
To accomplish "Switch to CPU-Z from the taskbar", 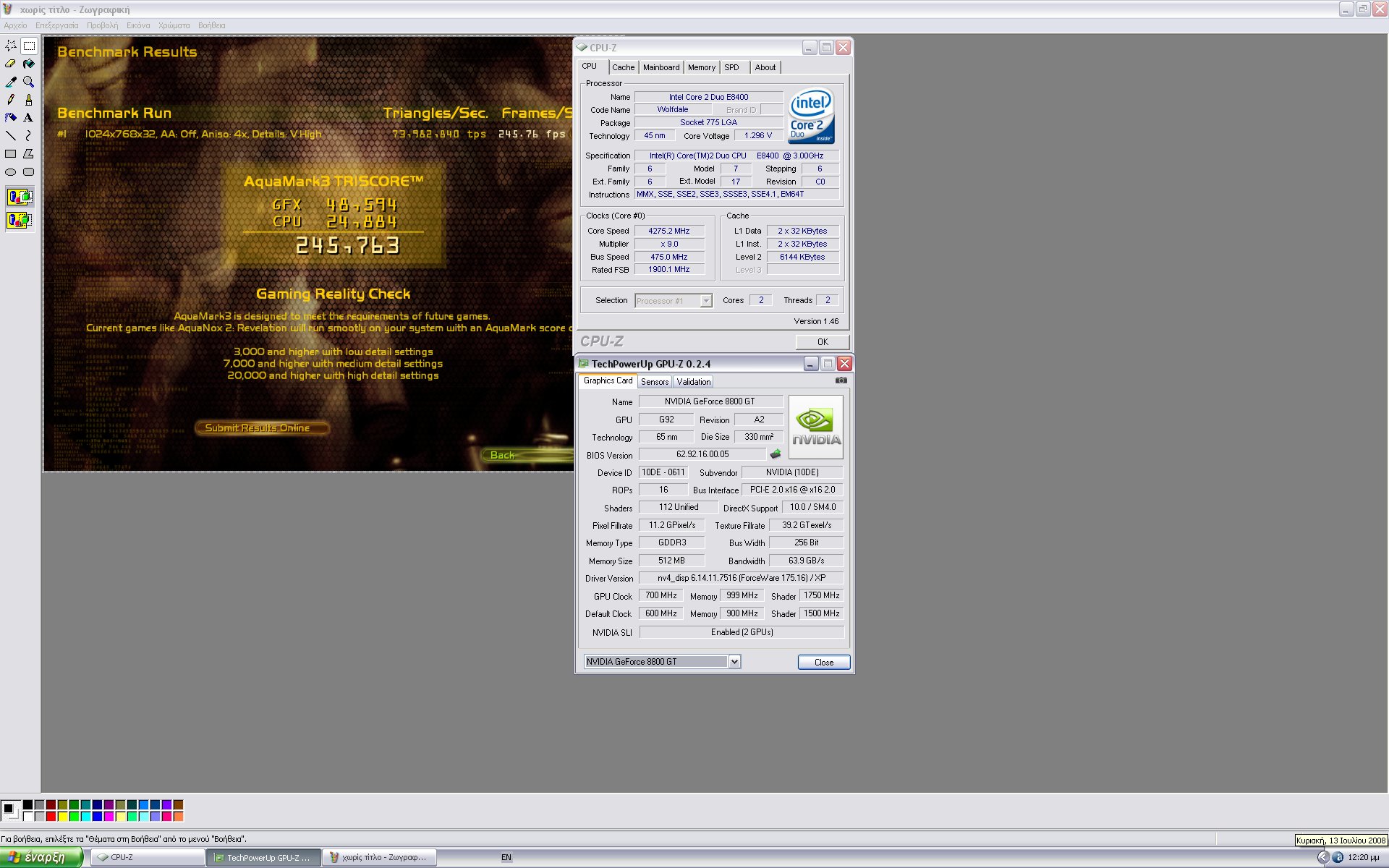I will [148, 857].
